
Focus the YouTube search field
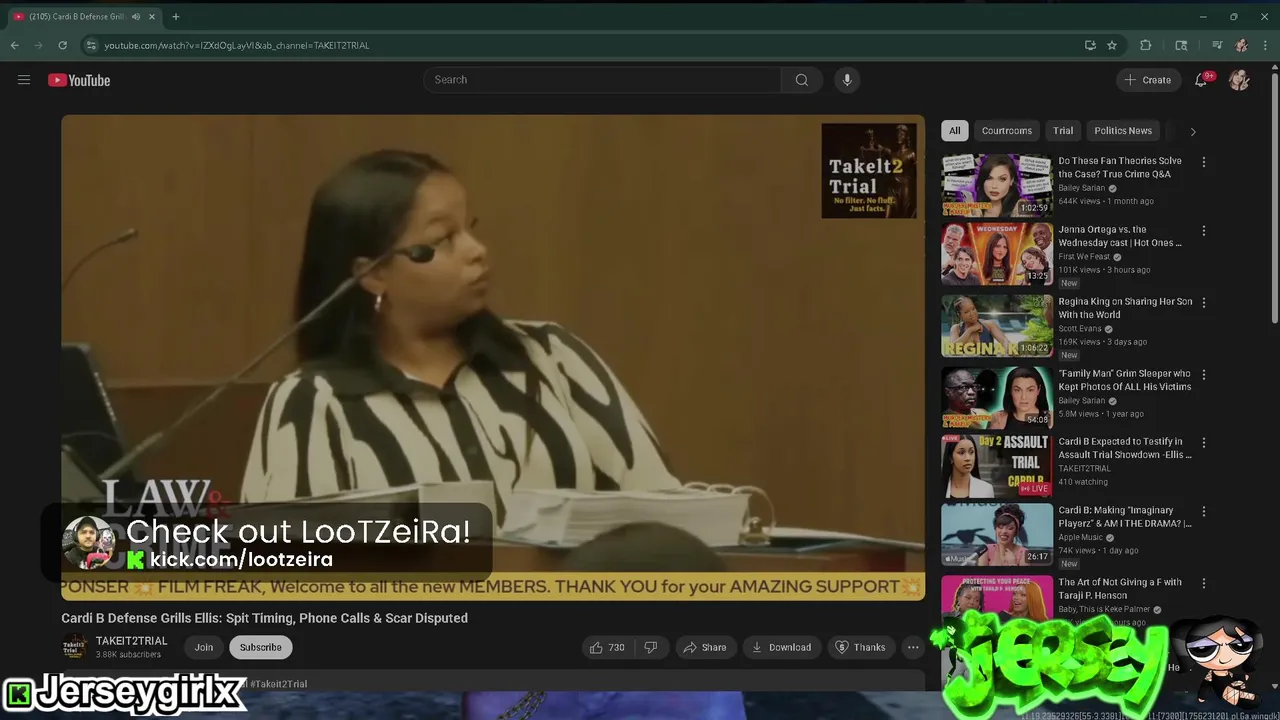[x=602, y=80]
